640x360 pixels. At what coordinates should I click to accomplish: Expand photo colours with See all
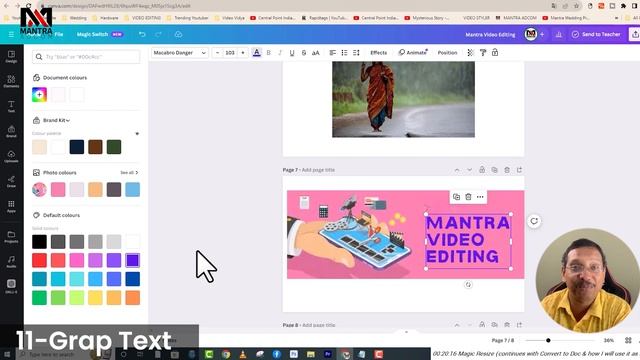(129, 173)
